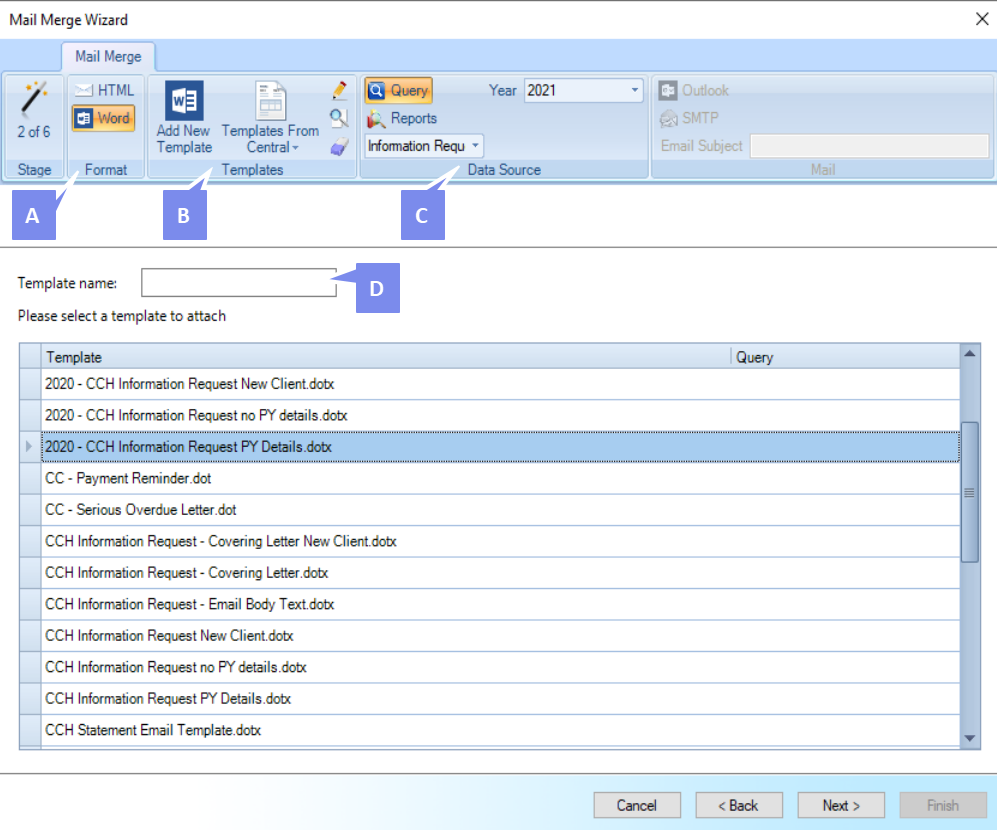Image resolution: width=997 pixels, height=830 pixels.
Task: Click scroll down arrow of template list
Action: 970,738
